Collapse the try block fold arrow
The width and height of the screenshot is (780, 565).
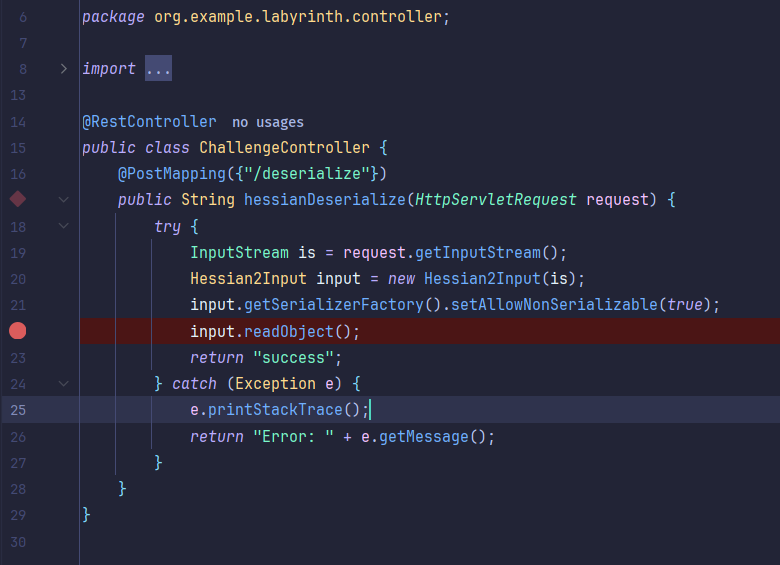[x=64, y=226]
